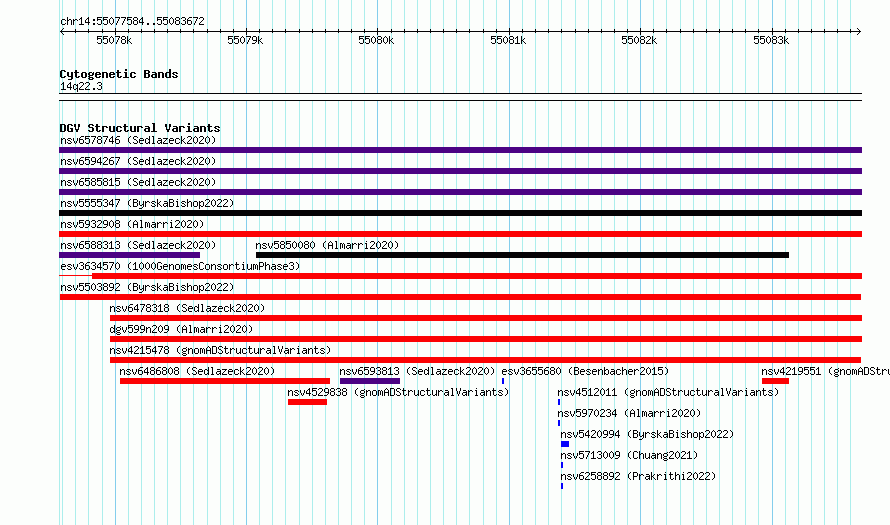The height and width of the screenshot is (525, 890).
Task: Open the nsv5503892 (ByrskaBishop2022) label
Action: click(x=147, y=287)
